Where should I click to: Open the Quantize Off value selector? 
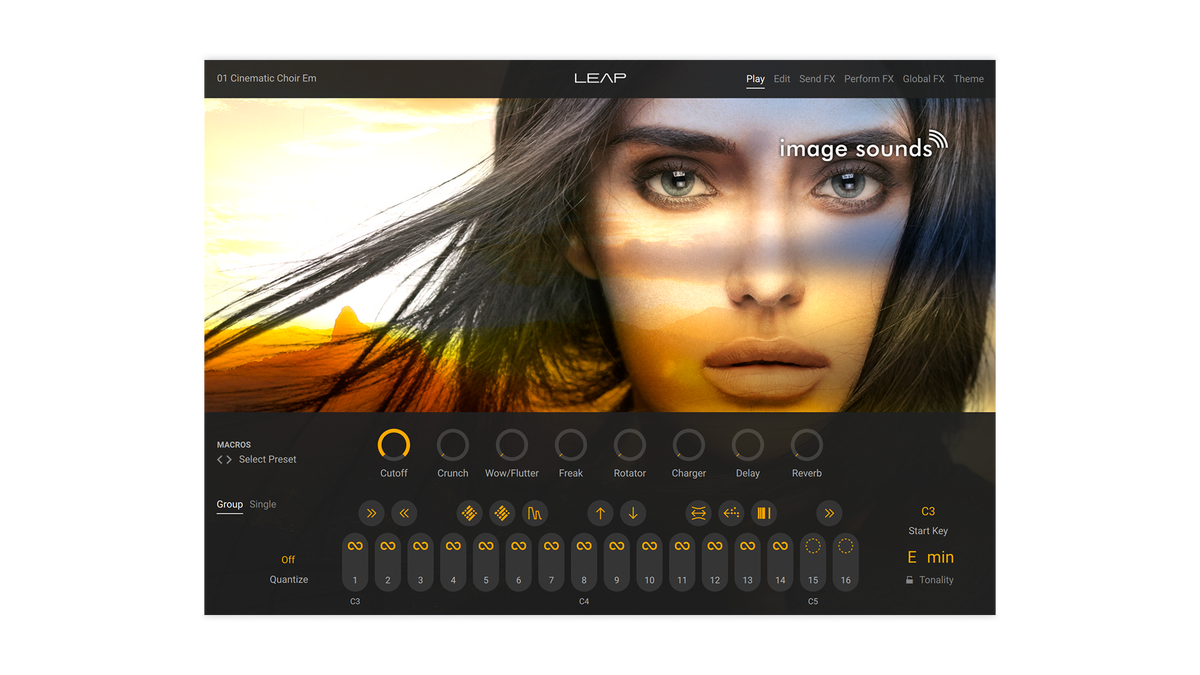[x=288, y=560]
